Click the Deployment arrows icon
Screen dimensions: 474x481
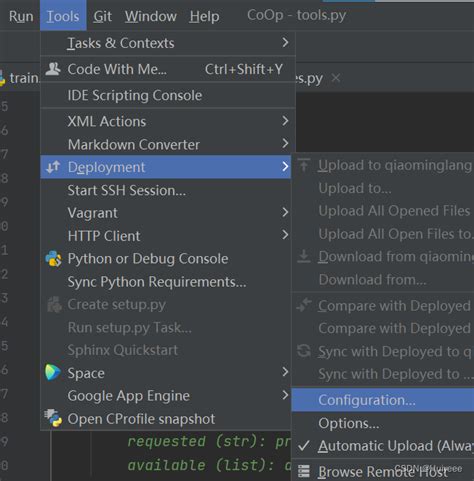53,167
